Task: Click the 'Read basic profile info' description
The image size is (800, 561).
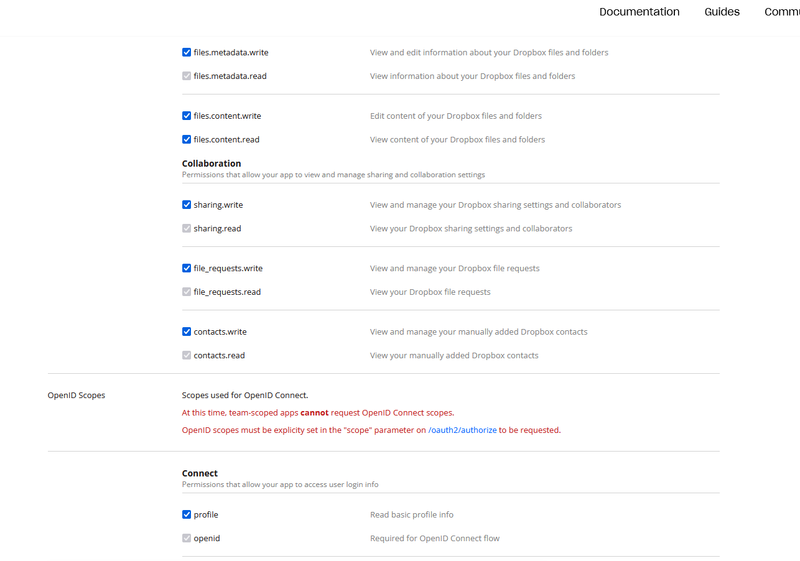Action: pos(411,515)
